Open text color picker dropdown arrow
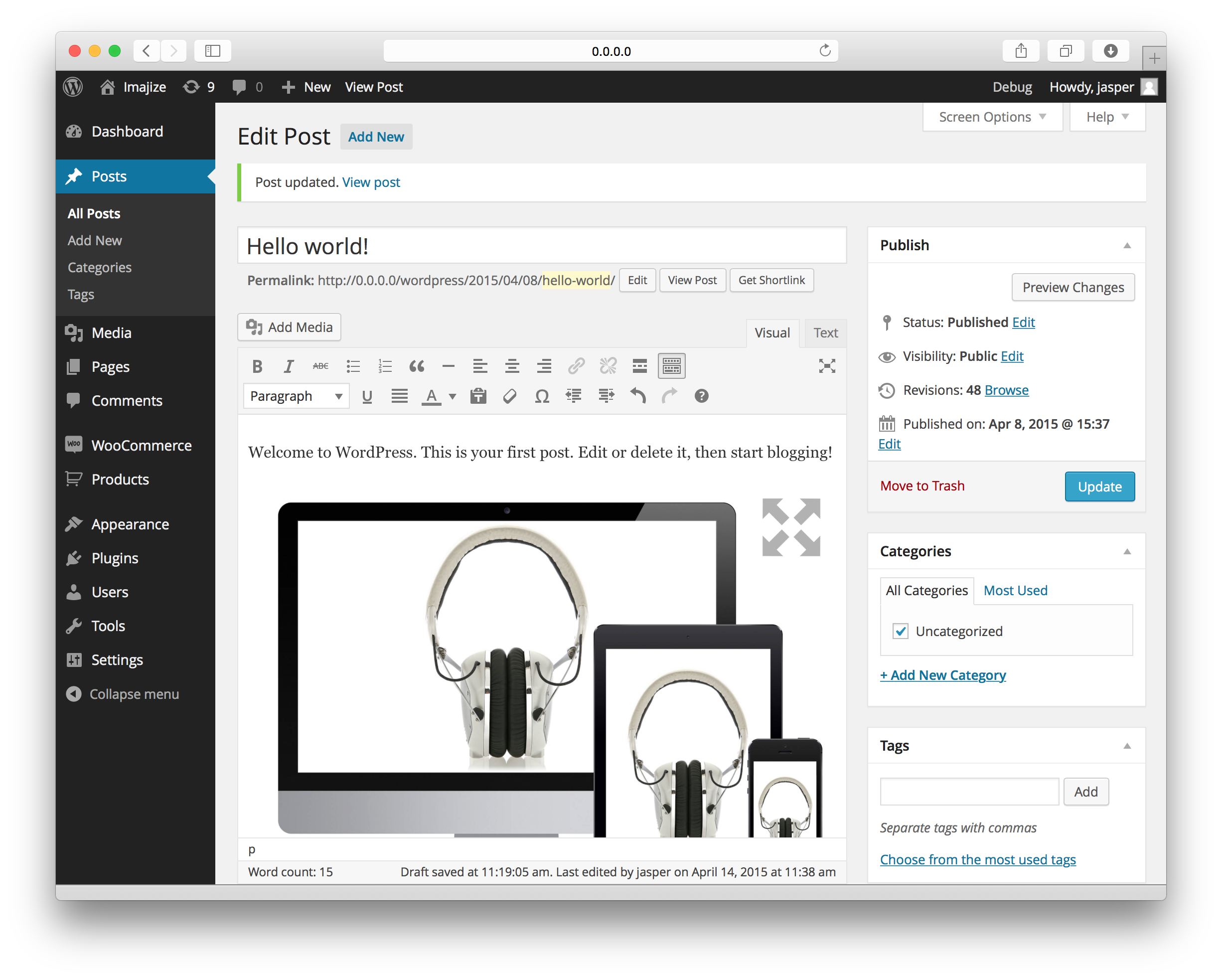Image resolution: width=1222 pixels, height=980 pixels. [x=453, y=396]
